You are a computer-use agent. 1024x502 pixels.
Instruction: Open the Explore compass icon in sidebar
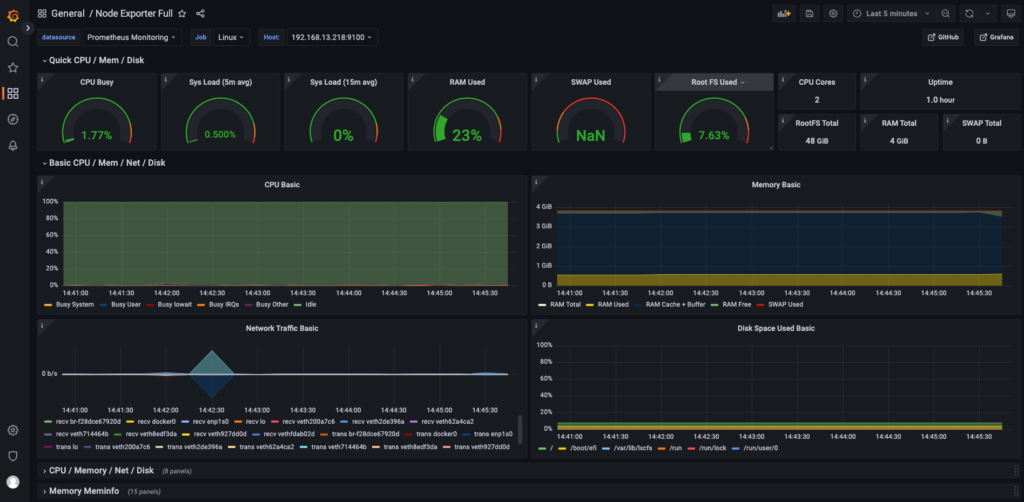click(12, 119)
